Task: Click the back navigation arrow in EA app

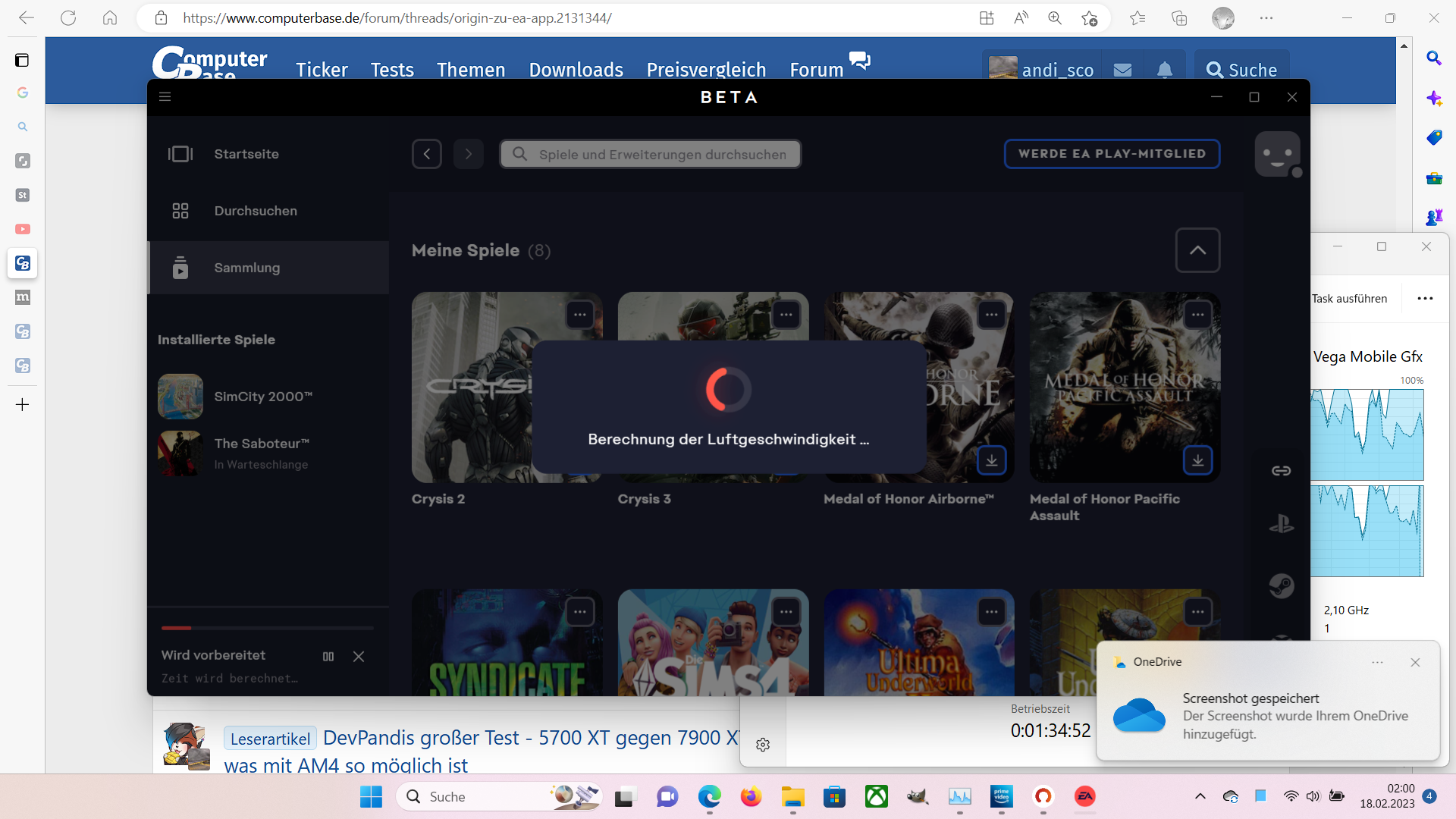Action: coord(427,154)
